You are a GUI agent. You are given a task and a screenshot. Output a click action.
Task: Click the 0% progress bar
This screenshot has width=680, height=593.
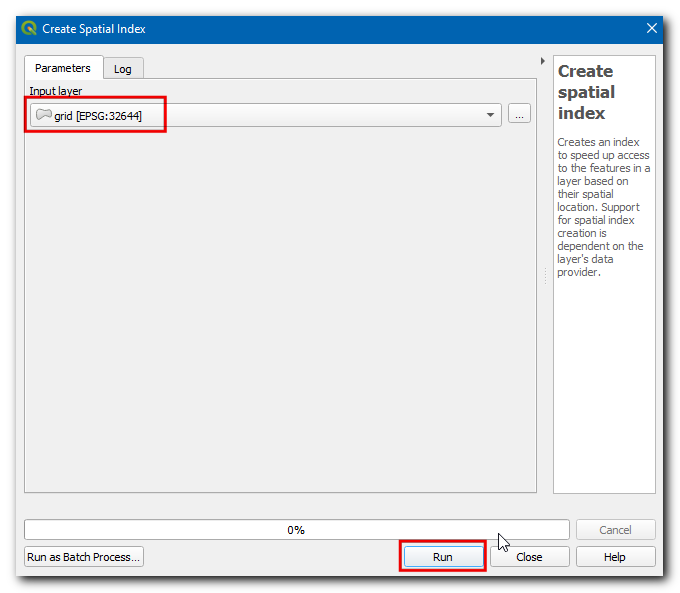296,530
